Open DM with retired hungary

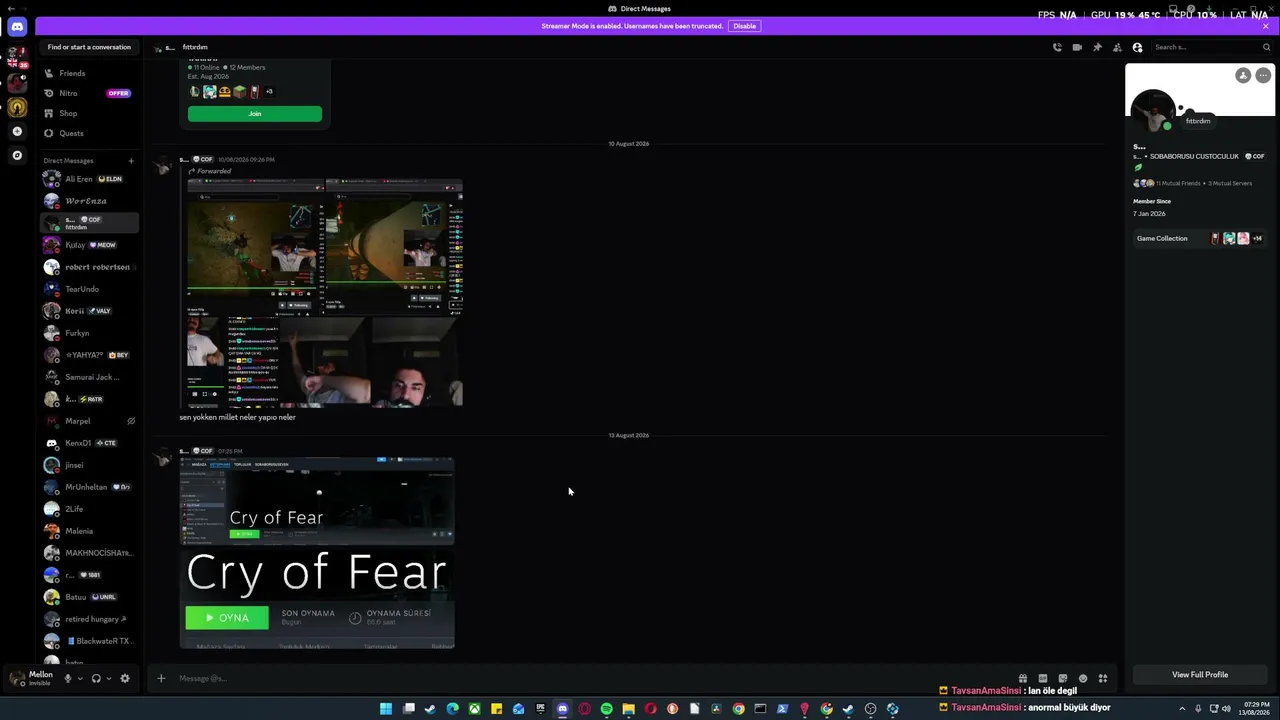click(90, 619)
